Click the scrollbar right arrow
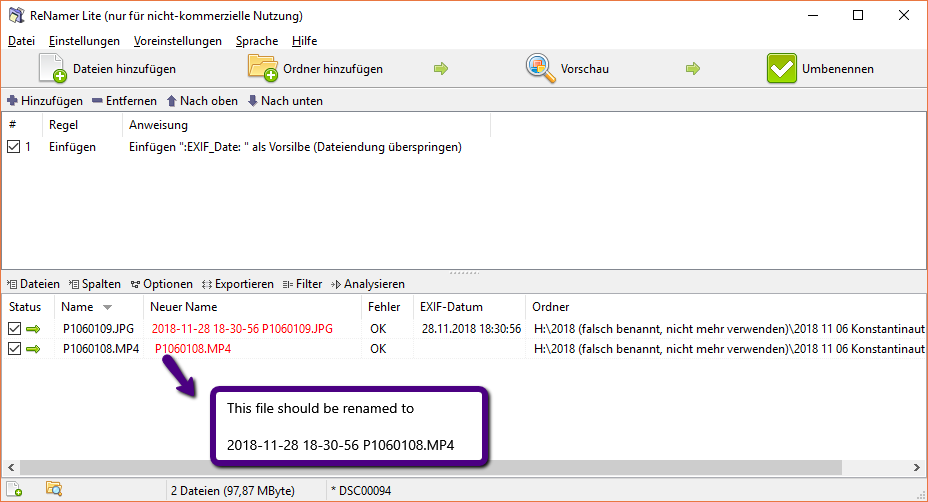This screenshot has height=502, width=928. 917,468
